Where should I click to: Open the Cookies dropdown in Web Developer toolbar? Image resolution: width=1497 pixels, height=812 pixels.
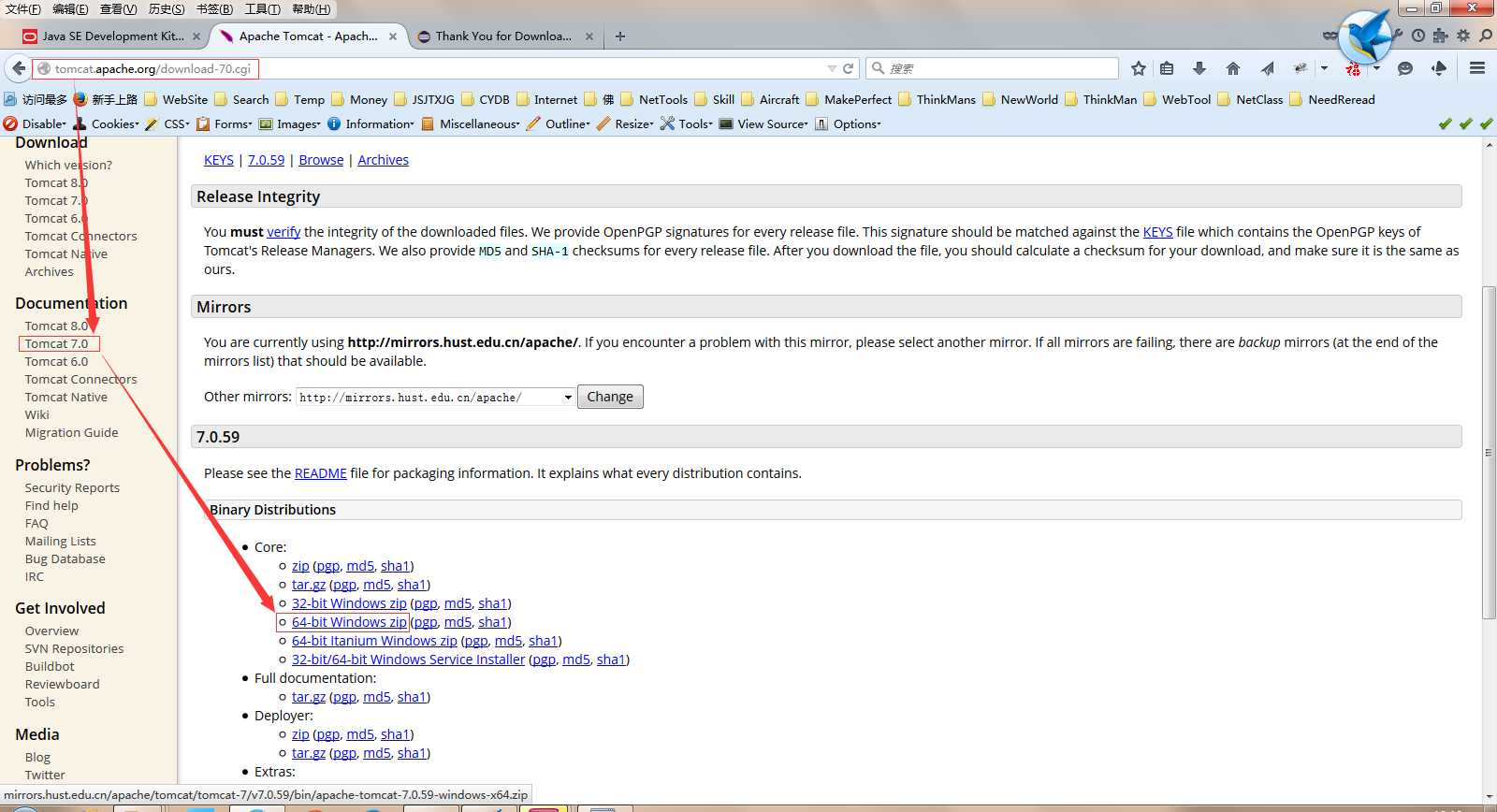pos(107,123)
